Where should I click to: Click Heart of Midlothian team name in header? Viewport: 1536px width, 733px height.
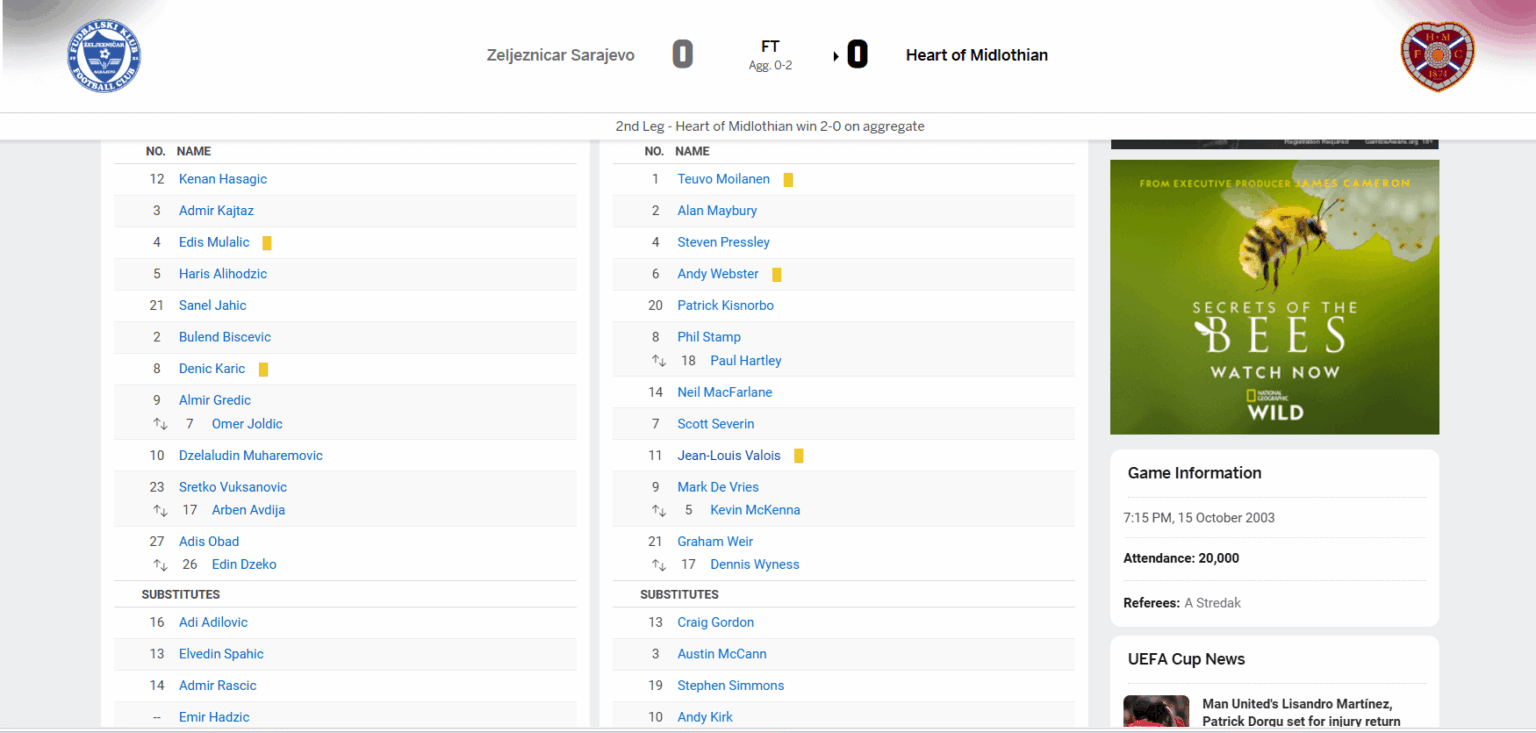click(976, 55)
